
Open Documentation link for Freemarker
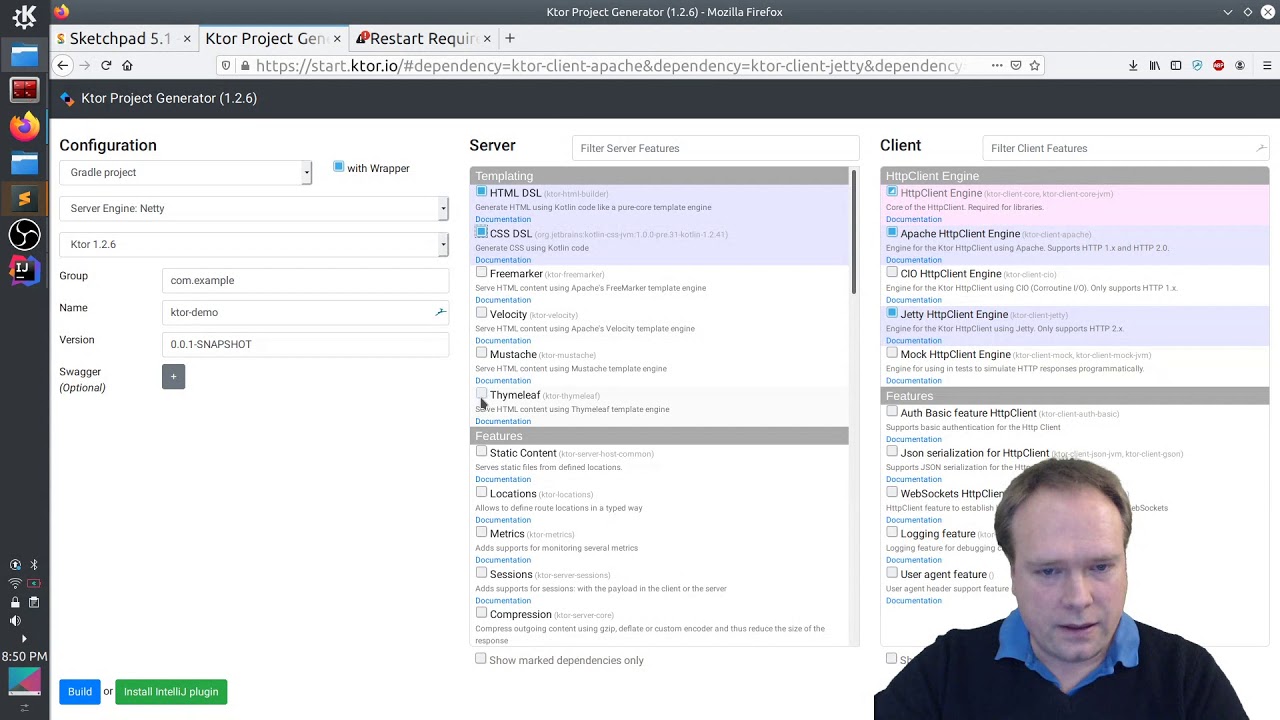tap(503, 300)
